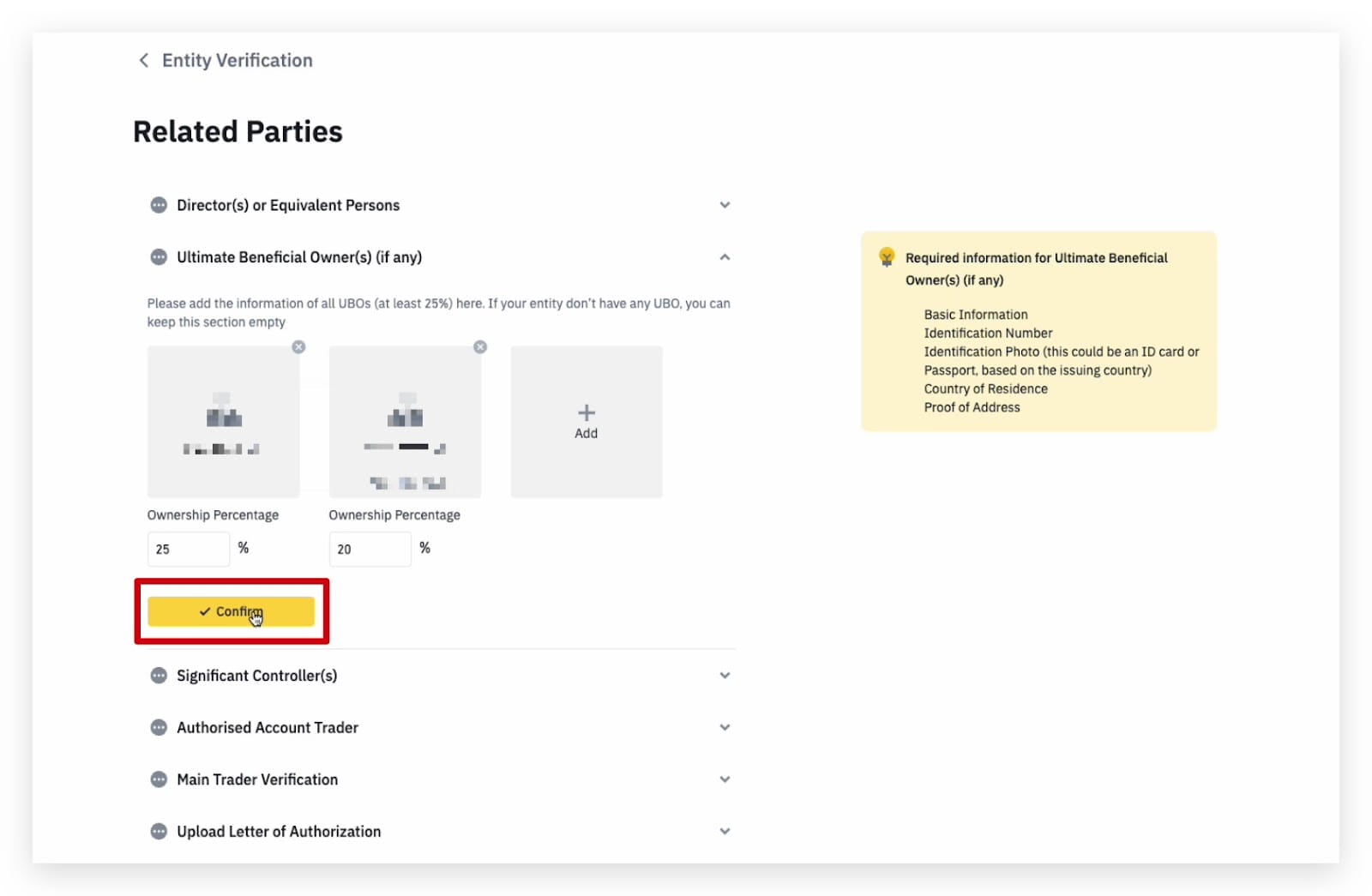The image size is (1372, 896).
Task: Remove the second UBO card with its X
Action: point(480,347)
